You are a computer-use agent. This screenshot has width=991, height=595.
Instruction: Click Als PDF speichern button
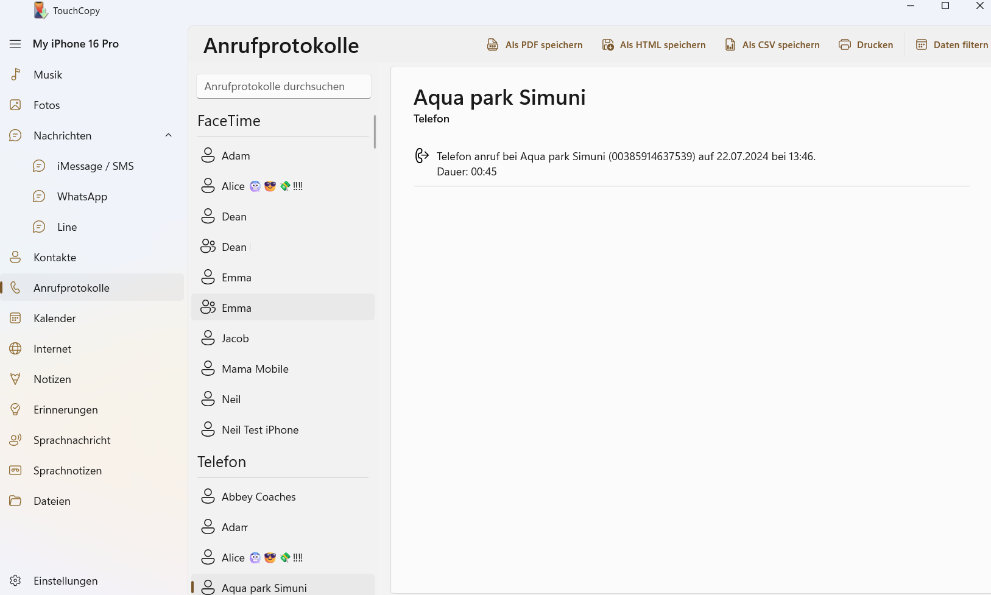click(534, 45)
